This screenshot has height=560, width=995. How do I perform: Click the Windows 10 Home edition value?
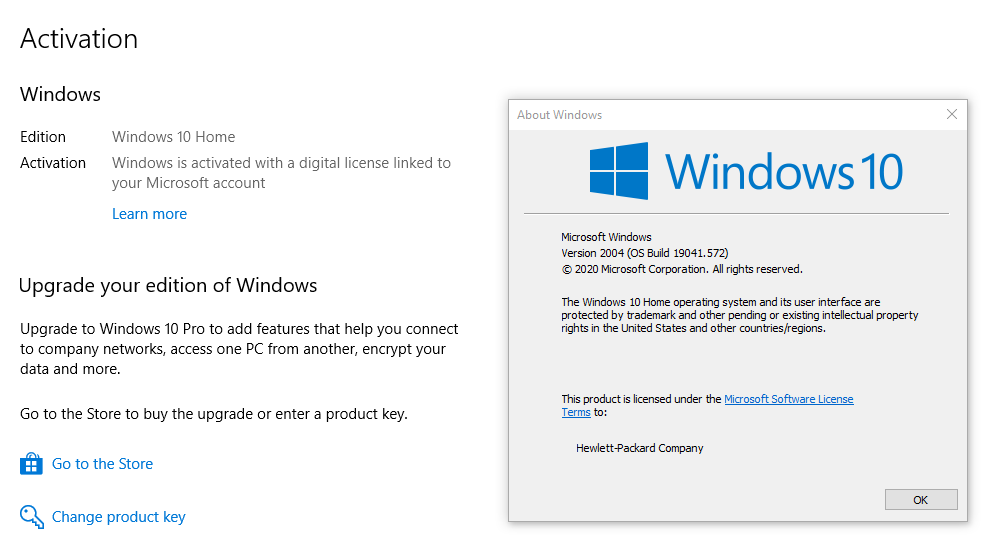(173, 137)
